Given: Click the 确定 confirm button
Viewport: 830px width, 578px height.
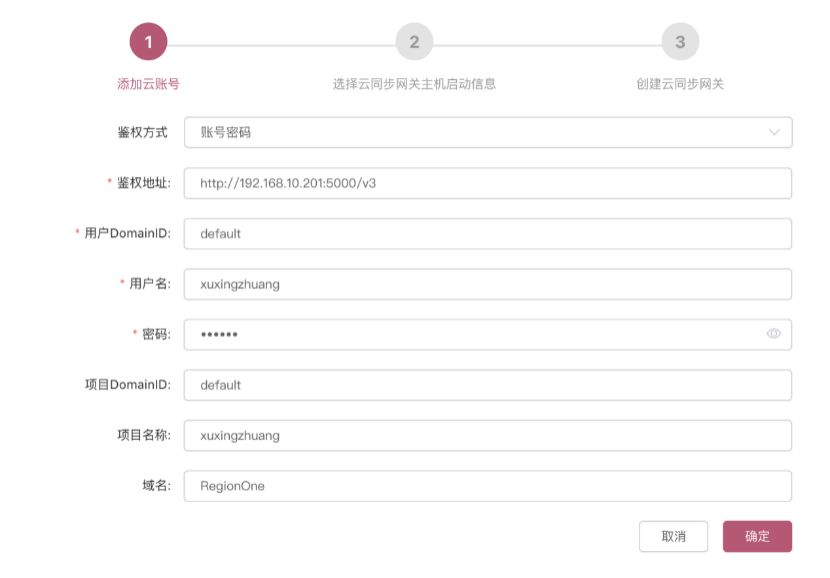Looking at the screenshot, I should (758, 536).
